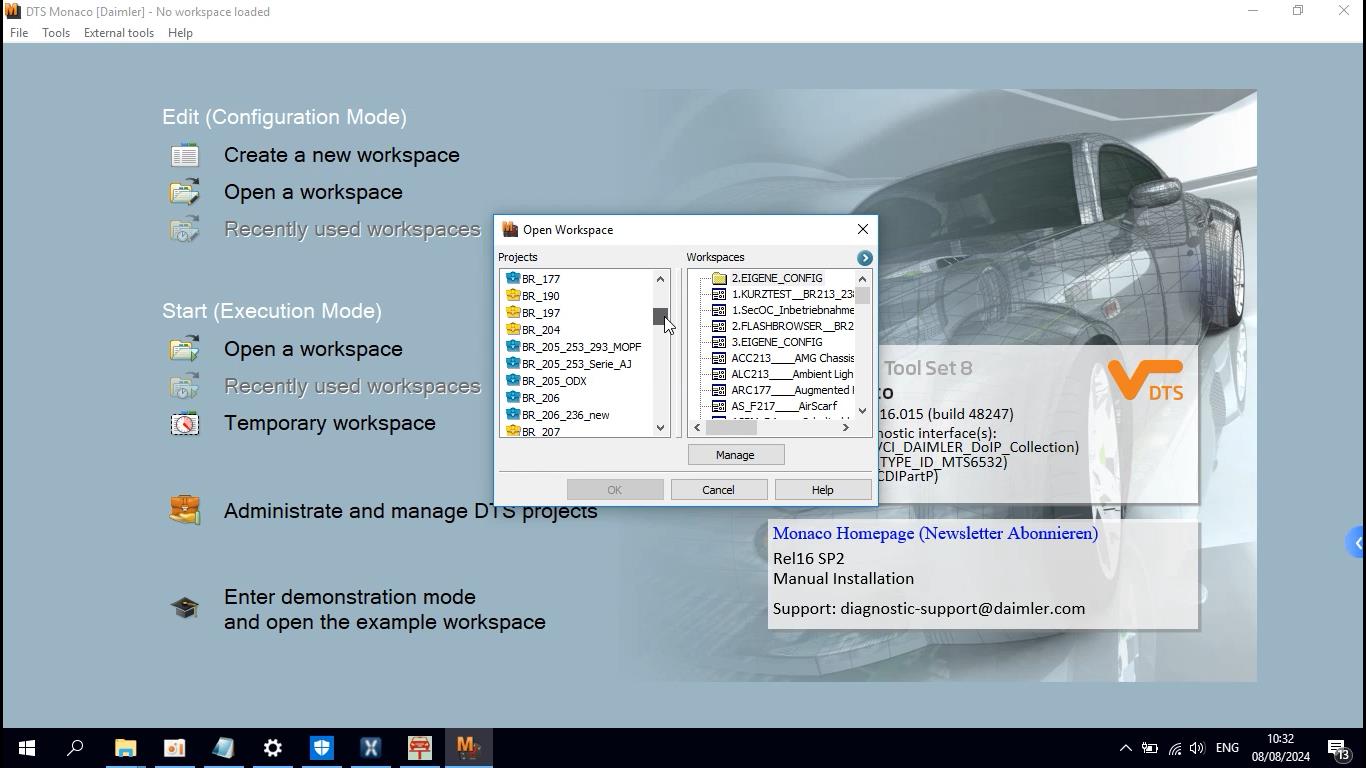This screenshot has height=768, width=1366.
Task: Click Temporary workspace text link
Action: tap(330, 423)
